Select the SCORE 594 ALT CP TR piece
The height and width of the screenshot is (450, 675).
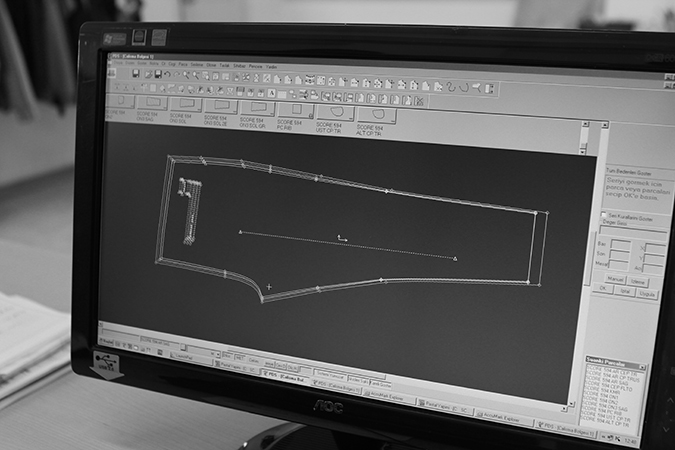[x=375, y=115]
